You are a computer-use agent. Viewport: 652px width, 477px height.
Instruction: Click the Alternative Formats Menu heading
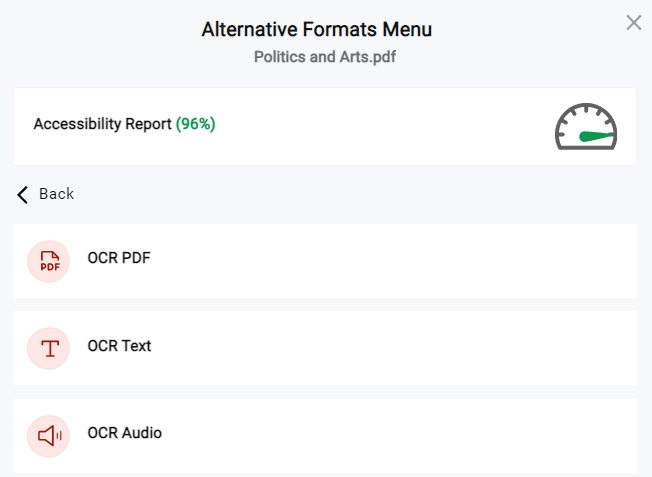[x=317, y=30]
